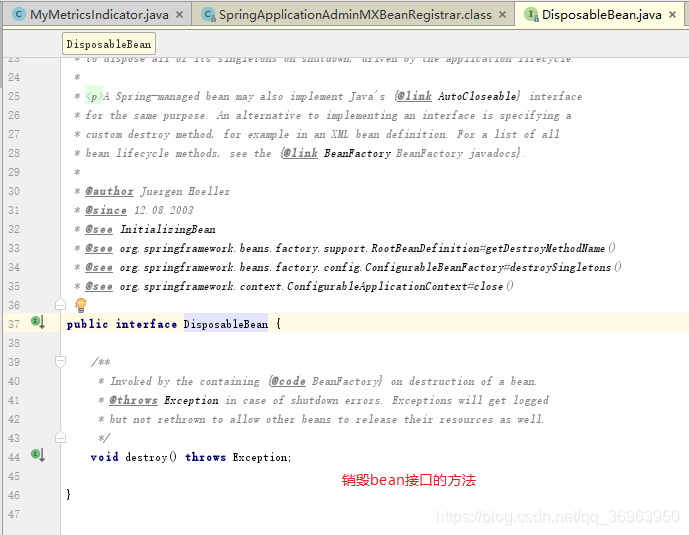Click the locked class icon on SpringApplicationAdminMXBeanRegistrar tab
Screen dimensions: 689x535
pyautogui.click(x=208, y=14)
